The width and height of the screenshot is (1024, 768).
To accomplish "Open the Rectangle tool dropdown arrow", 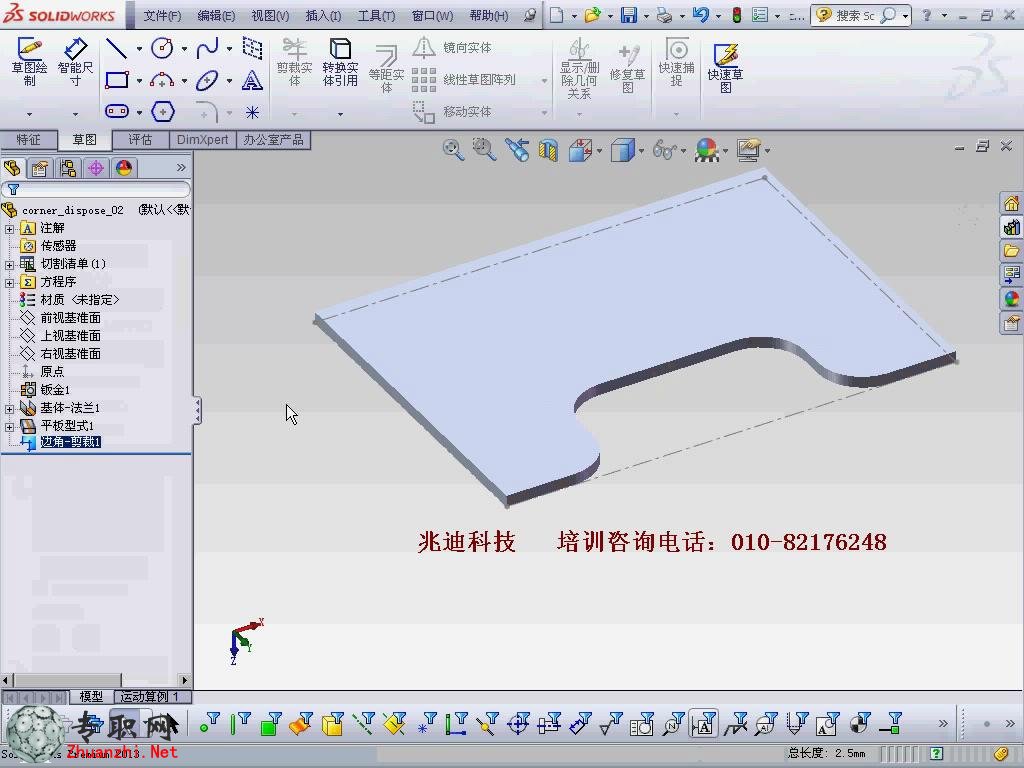I will [139, 81].
